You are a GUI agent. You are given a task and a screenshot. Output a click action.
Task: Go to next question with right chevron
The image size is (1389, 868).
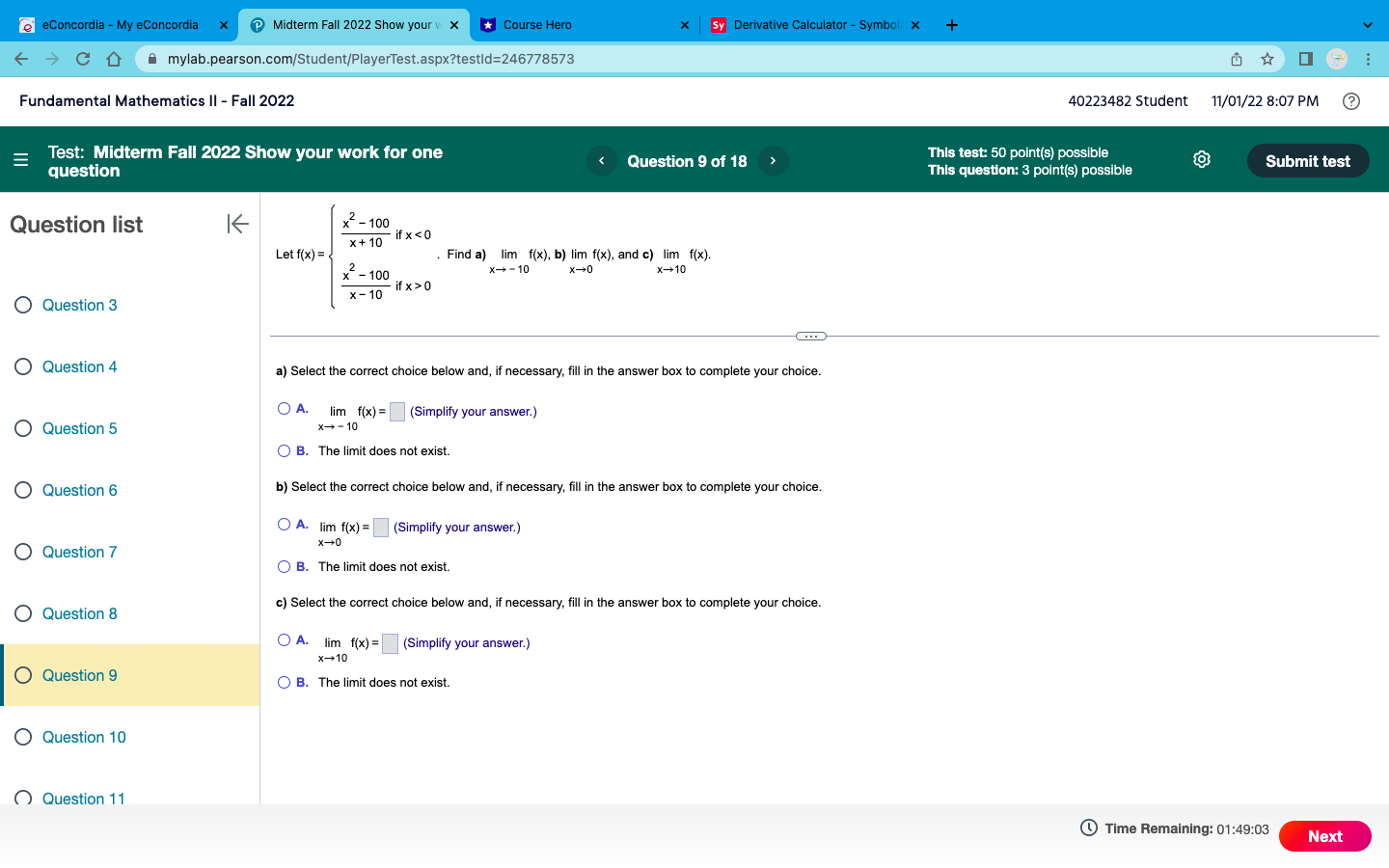click(773, 160)
